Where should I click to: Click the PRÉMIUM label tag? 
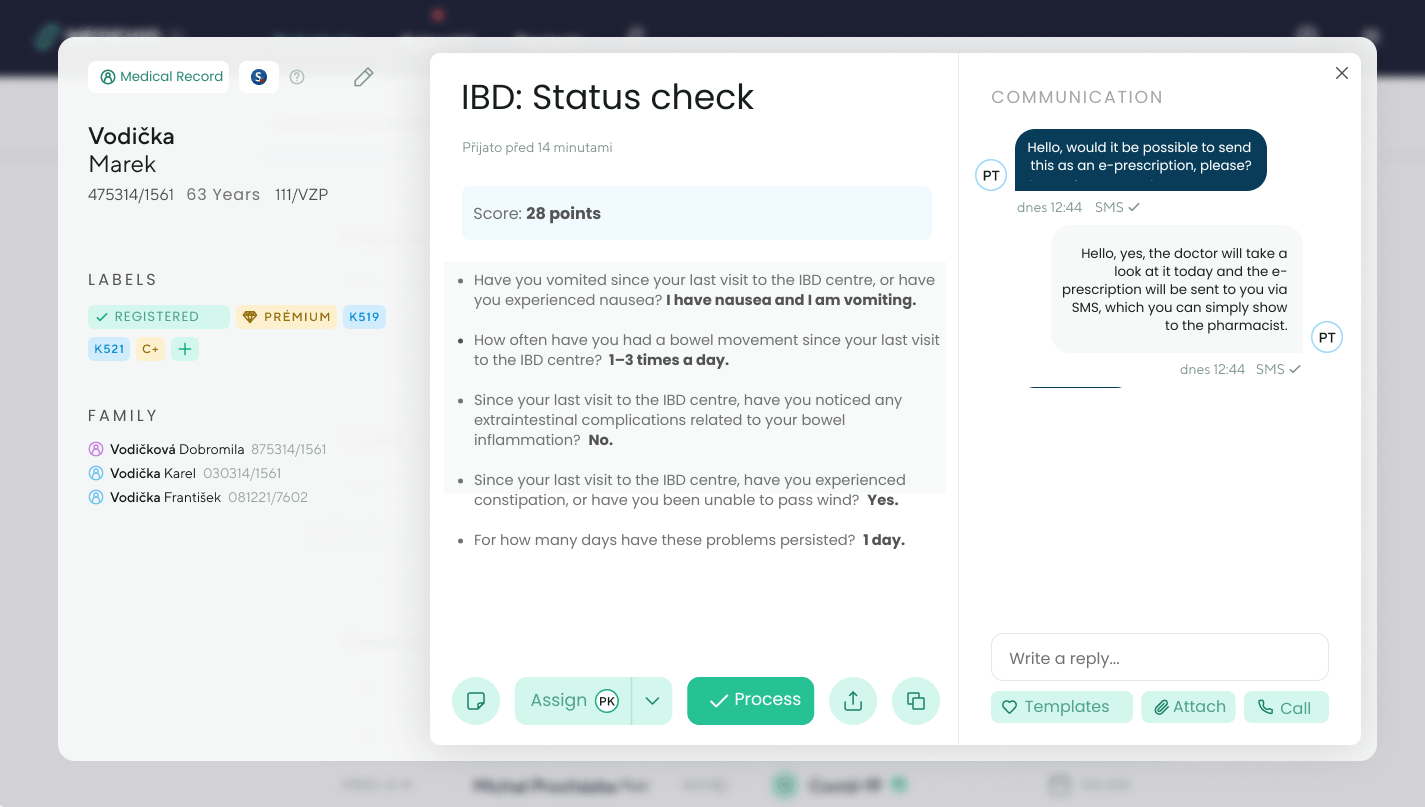click(x=286, y=317)
